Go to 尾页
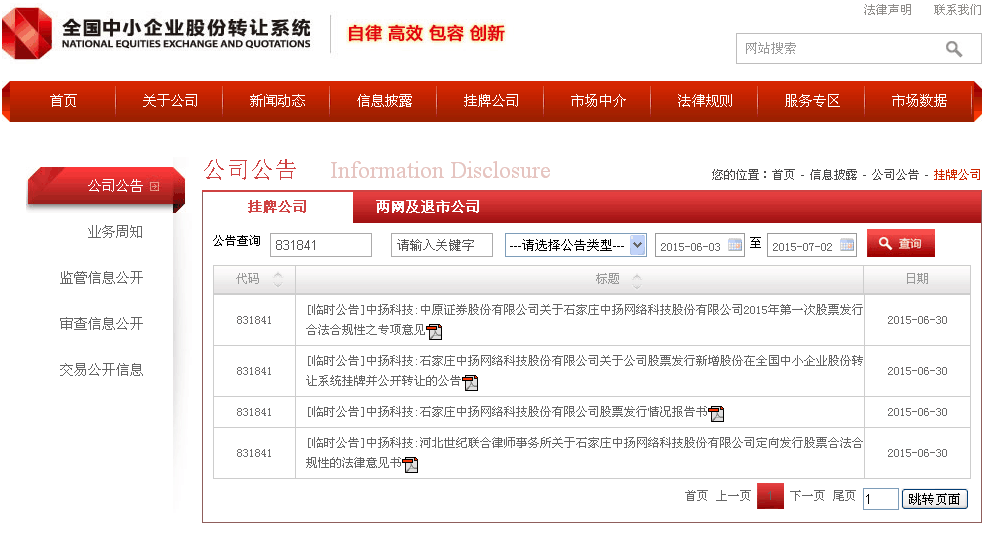The height and width of the screenshot is (541, 1008). point(844,496)
